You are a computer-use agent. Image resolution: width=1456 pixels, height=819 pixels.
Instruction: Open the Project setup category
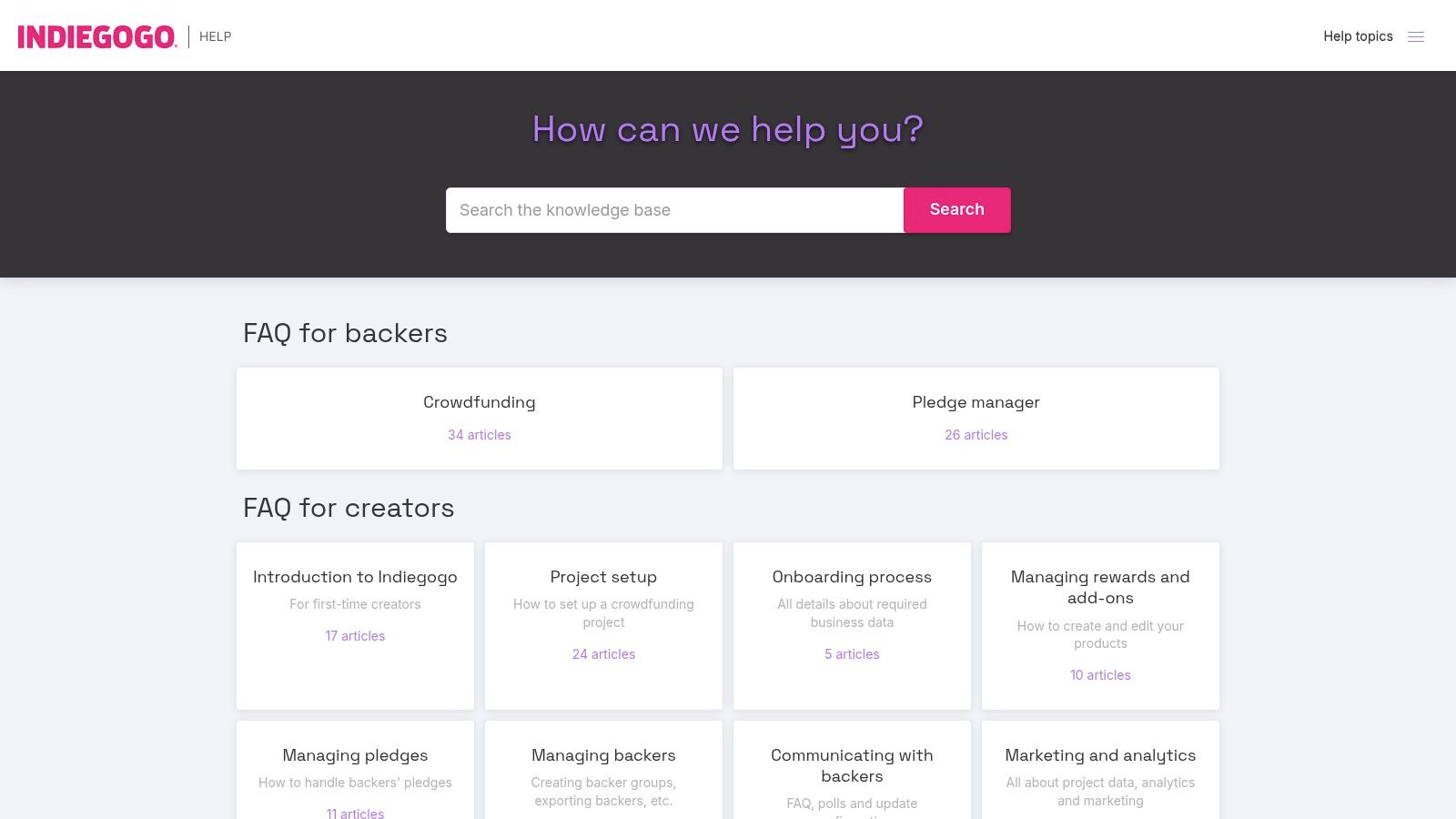click(603, 576)
